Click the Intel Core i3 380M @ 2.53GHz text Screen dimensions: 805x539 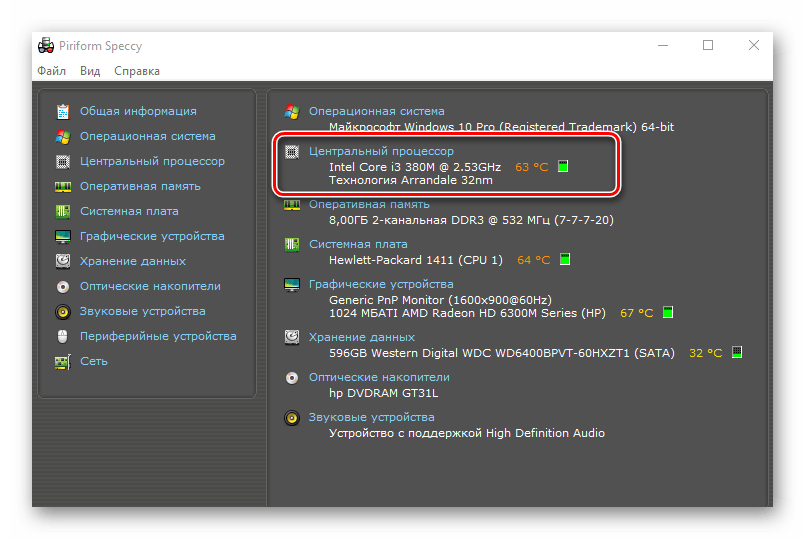pyautogui.click(x=415, y=167)
